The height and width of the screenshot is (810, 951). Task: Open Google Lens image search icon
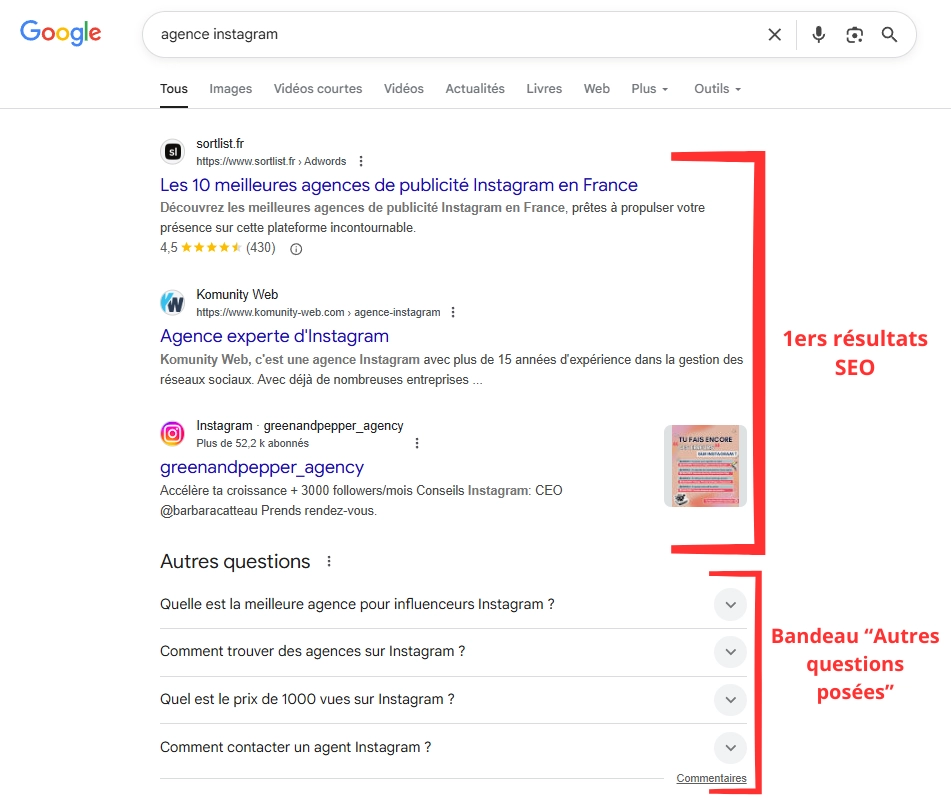coord(854,35)
